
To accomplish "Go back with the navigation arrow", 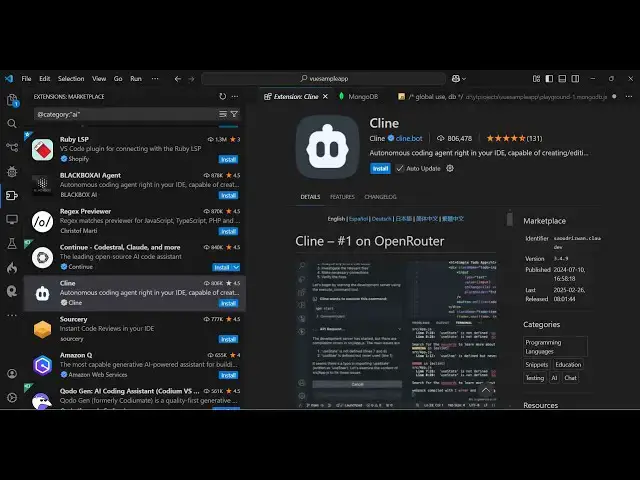I will [x=178, y=79].
